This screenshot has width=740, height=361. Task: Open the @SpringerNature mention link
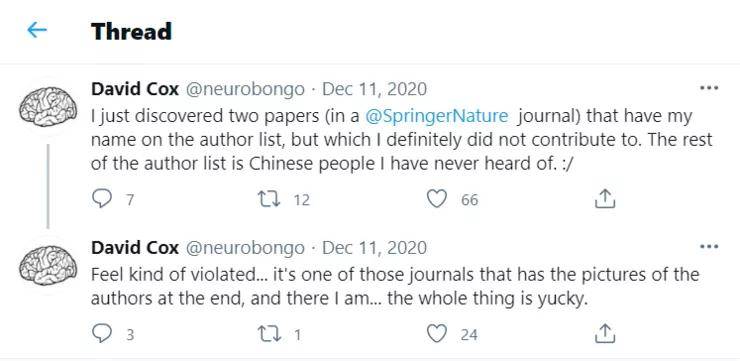(437, 116)
